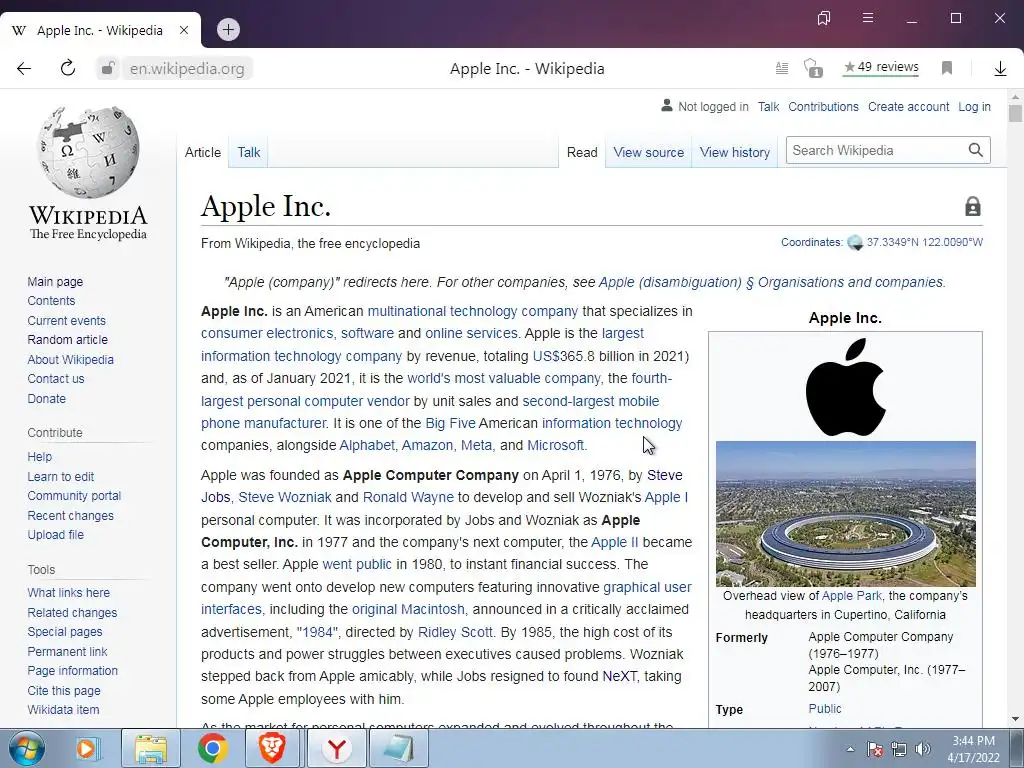
Task: Click the scrollbar down arrow
Action: pos(1015,720)
